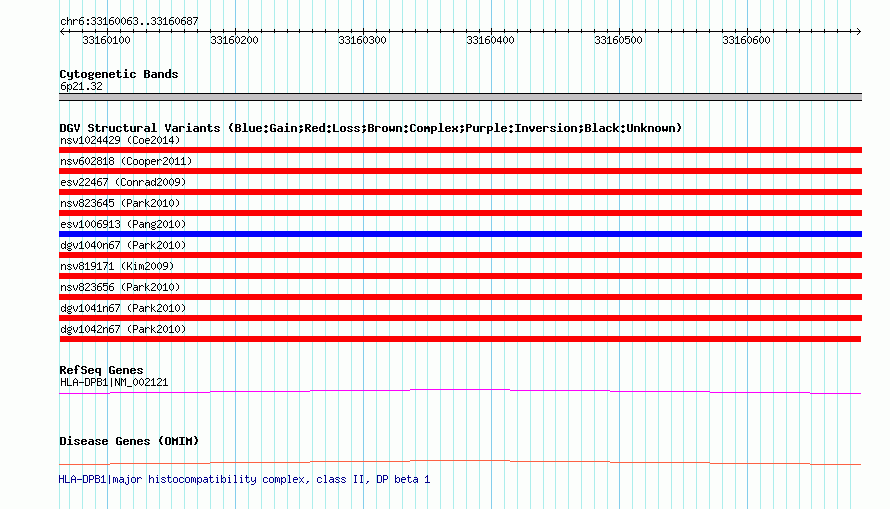Open the HLA-DPB1 major histocompatibility complex link
The width and height of the screenshot is (890, 509).
(x=244, y=479)
